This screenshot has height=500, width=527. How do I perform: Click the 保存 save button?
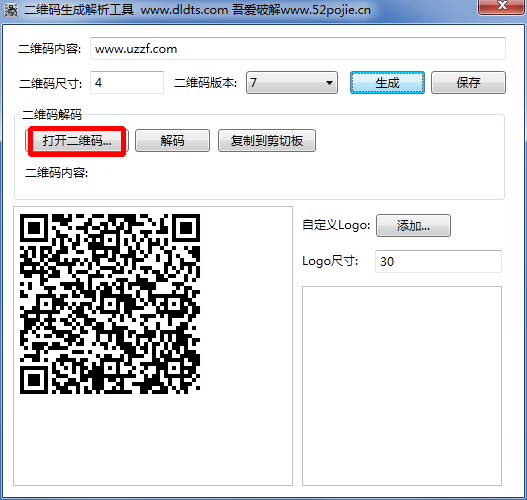point(468,82)
